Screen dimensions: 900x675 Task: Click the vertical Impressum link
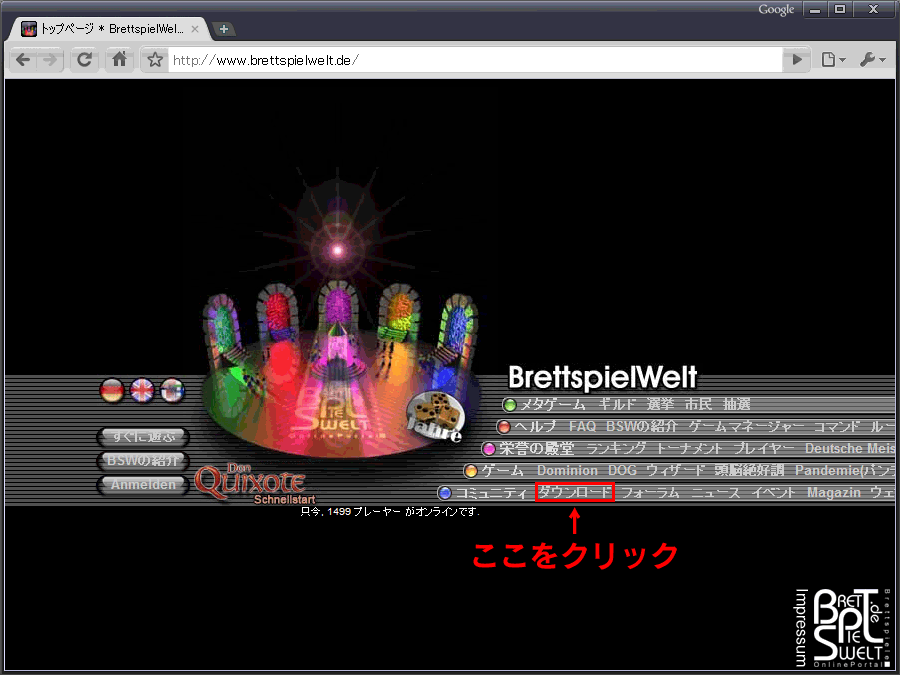point(801,627)
